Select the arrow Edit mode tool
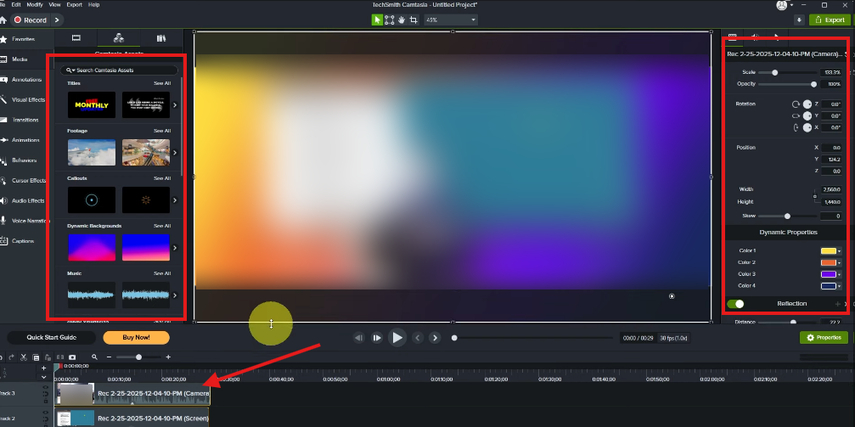This screenshot has height=427, width=855. coord(377,20)
